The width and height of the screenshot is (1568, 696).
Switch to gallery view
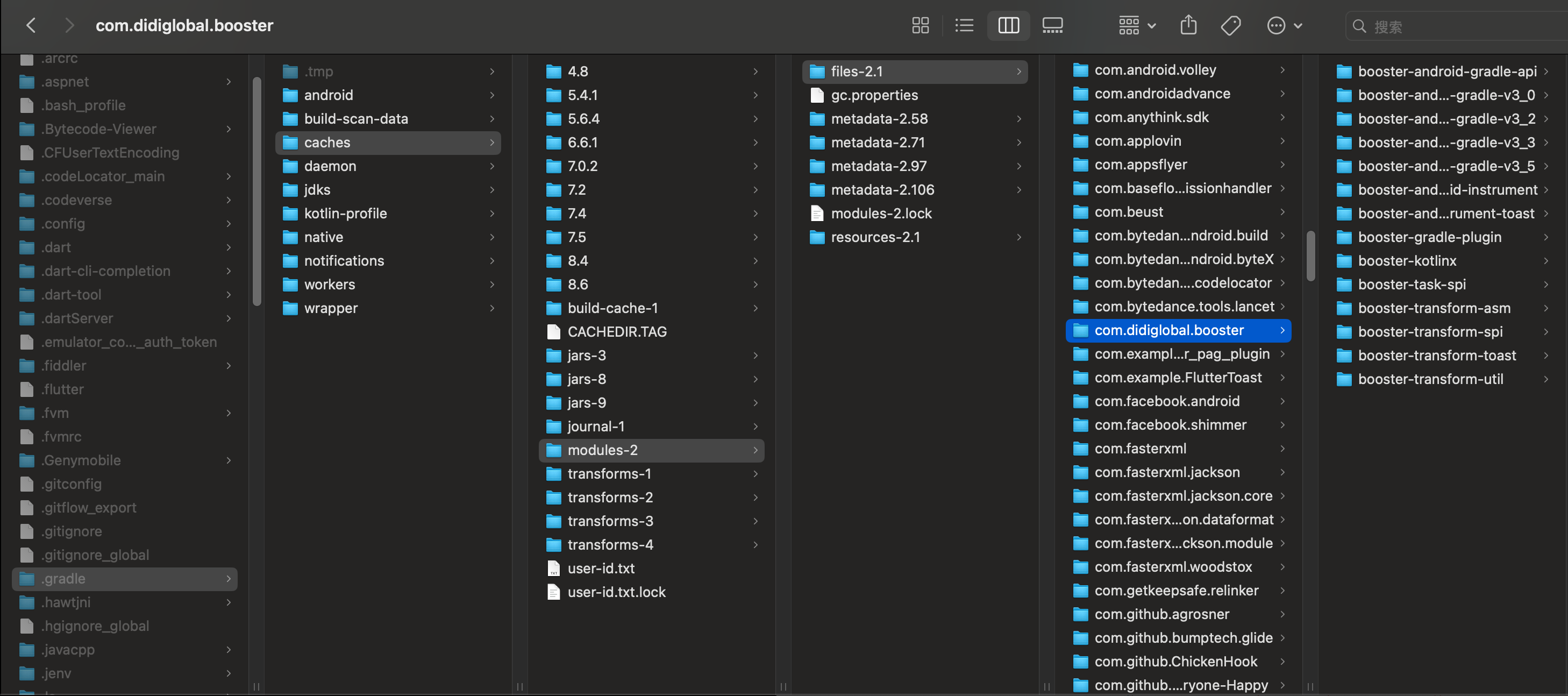pyautogui.click(x=1052, y=26)
